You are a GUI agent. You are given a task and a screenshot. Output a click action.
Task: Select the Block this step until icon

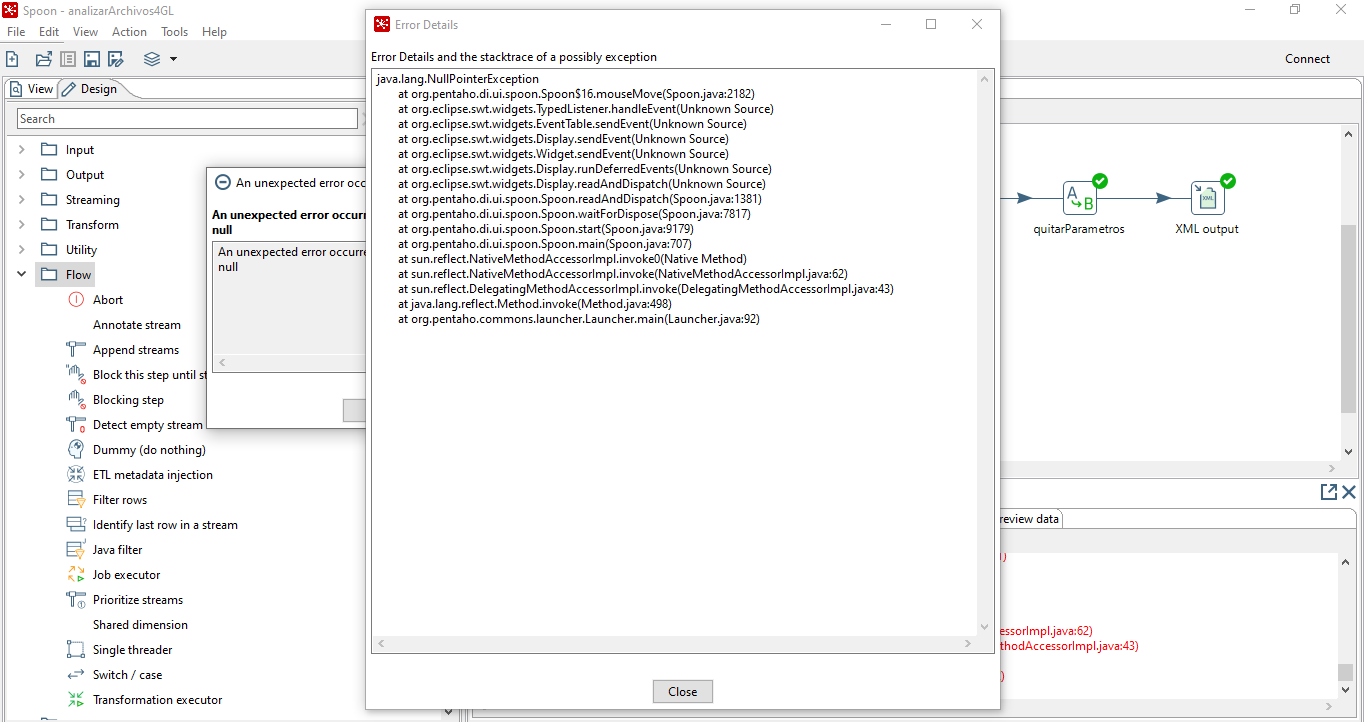76,374
